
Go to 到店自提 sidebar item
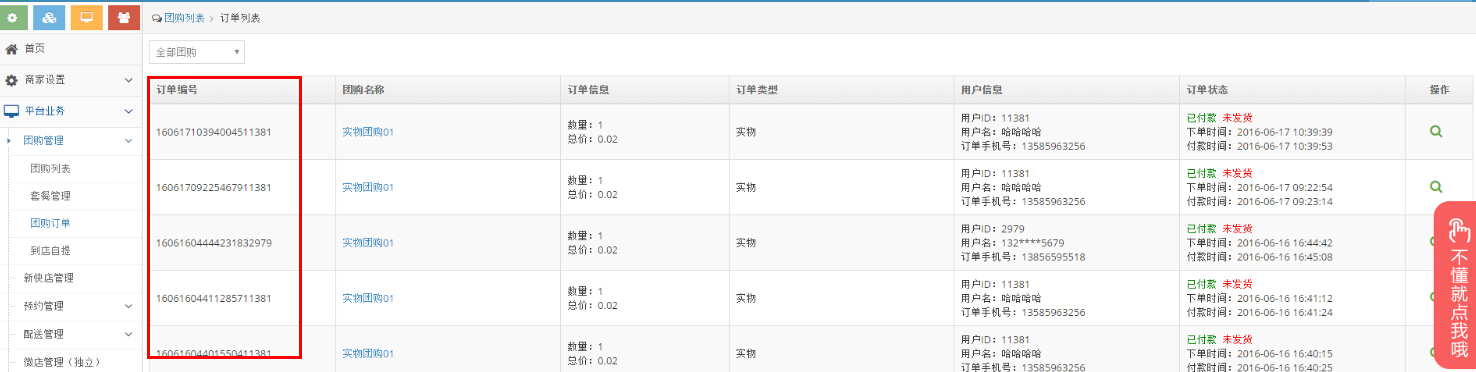pyautogui.click(x=50, y=250)
